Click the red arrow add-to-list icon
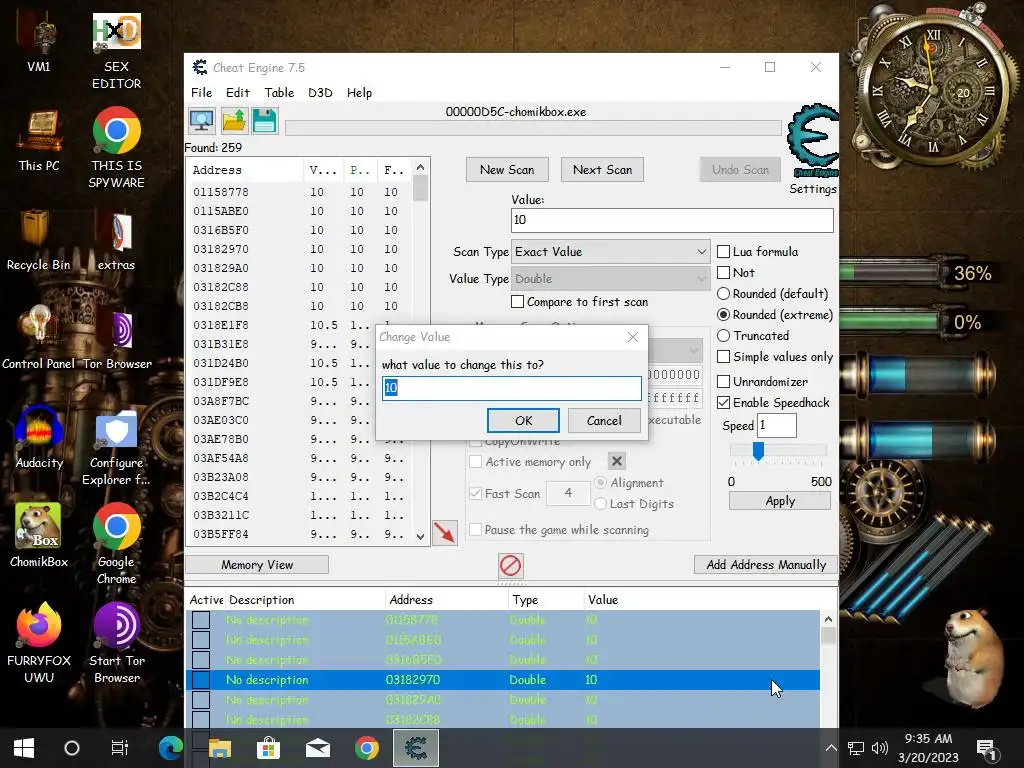The image size is (1024, 768). [445, 532]
